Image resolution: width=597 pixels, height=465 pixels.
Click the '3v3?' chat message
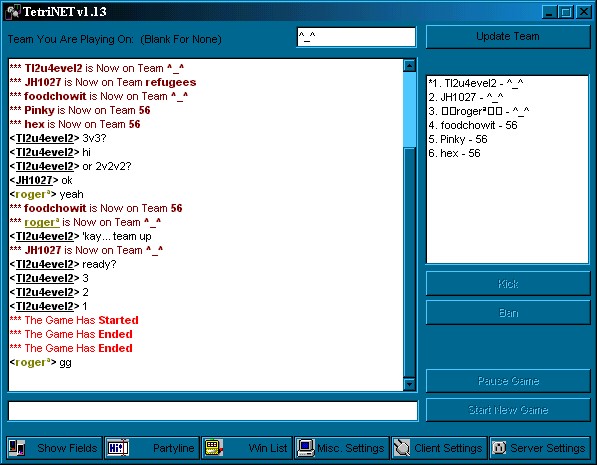(58, 138)
